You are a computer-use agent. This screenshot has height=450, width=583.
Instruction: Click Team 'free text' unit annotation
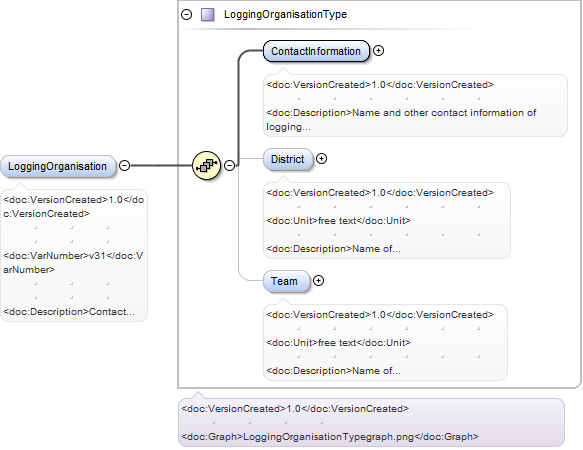[338, 343]
